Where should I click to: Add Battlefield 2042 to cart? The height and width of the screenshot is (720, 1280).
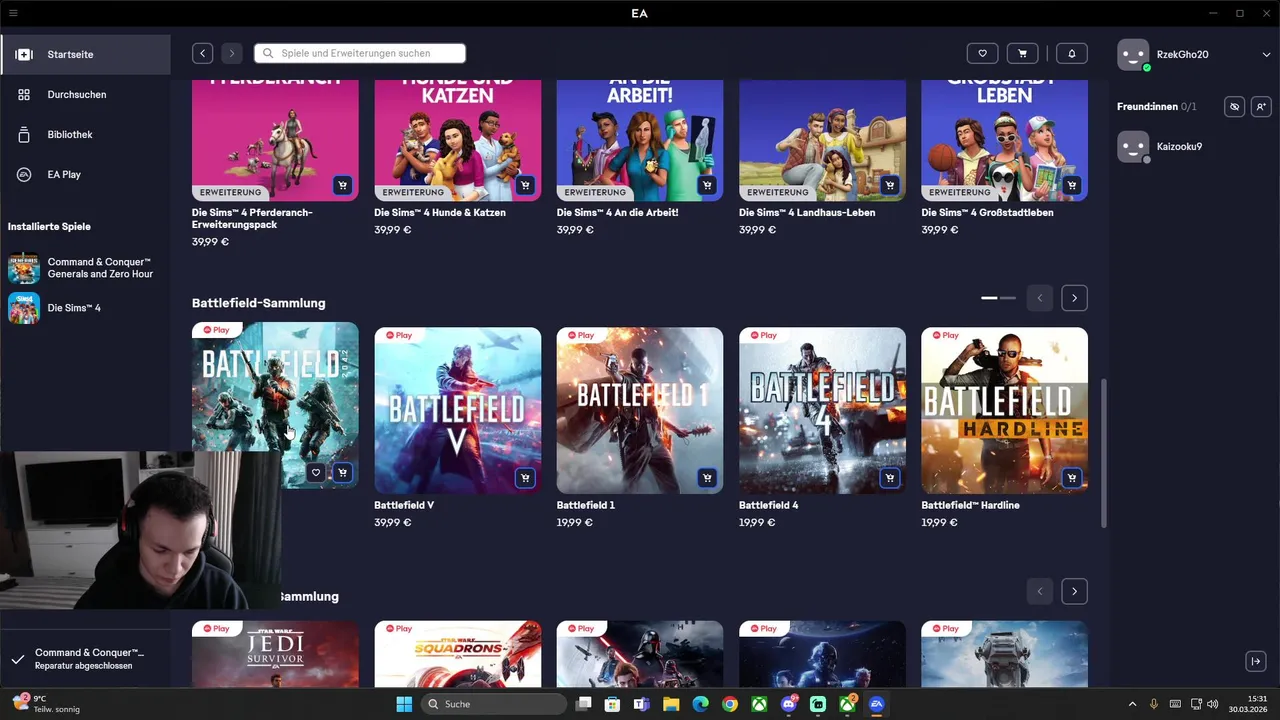click(343, 473)
